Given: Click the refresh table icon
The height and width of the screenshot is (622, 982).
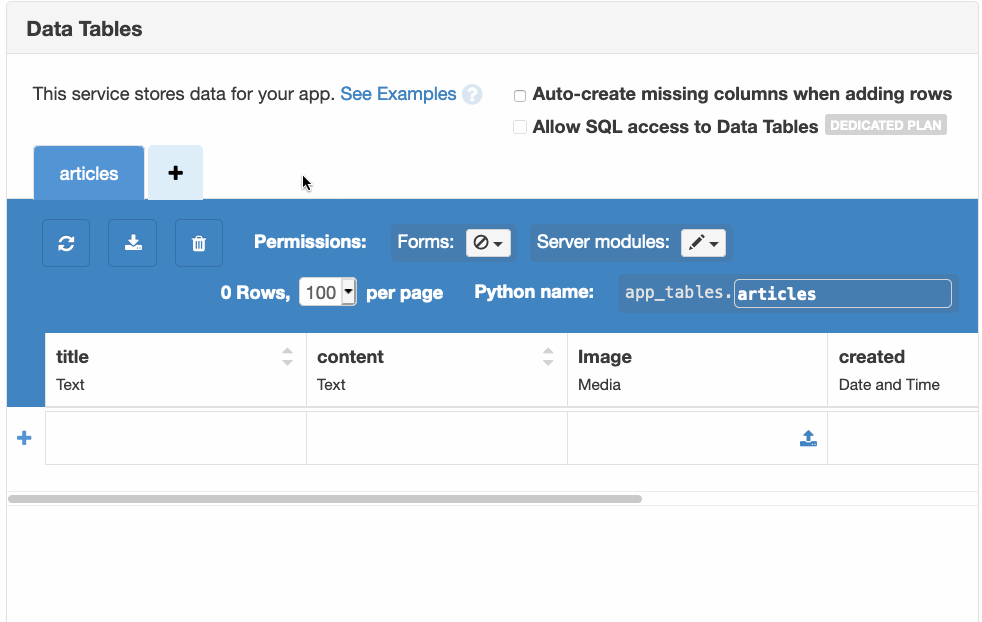Looking at the screenshot, I should tap(66, 243).
